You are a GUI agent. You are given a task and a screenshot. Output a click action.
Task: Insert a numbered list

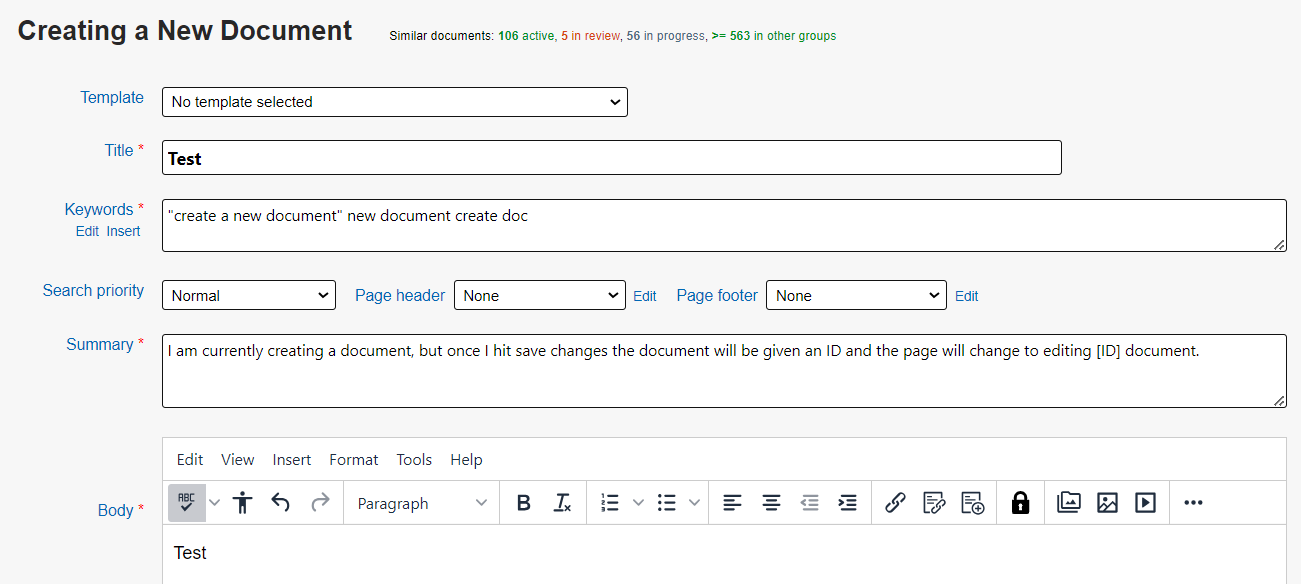pyautogui.click(x=610, y=503)
